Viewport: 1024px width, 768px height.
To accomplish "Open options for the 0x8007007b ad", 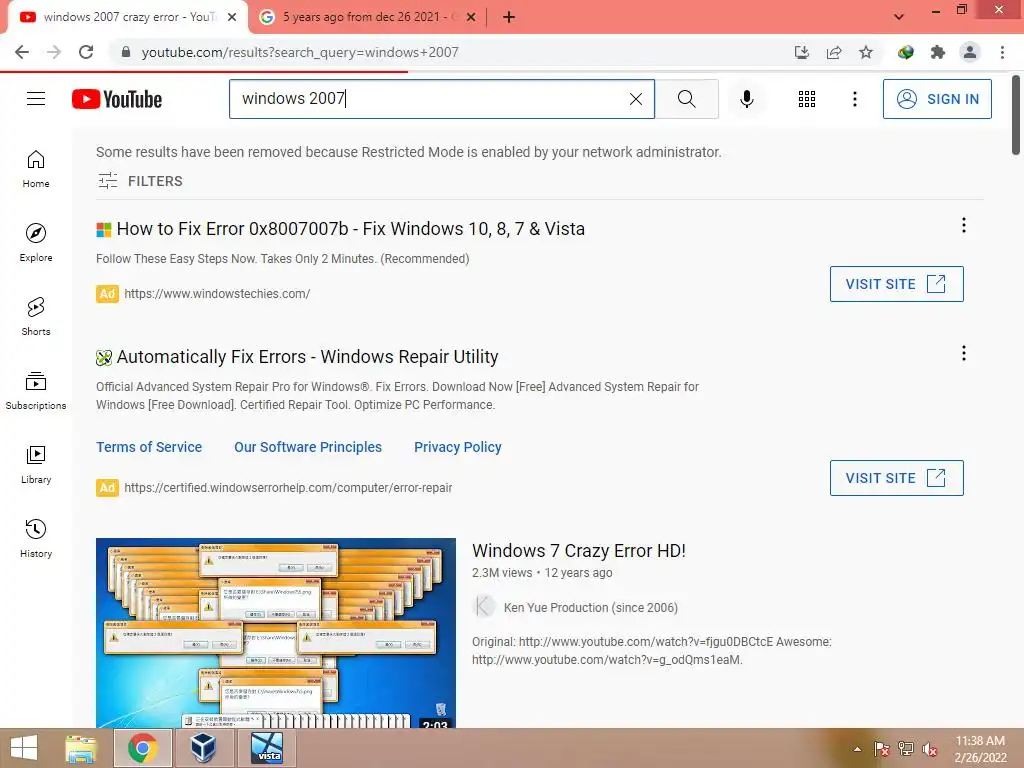I will 964,225.
